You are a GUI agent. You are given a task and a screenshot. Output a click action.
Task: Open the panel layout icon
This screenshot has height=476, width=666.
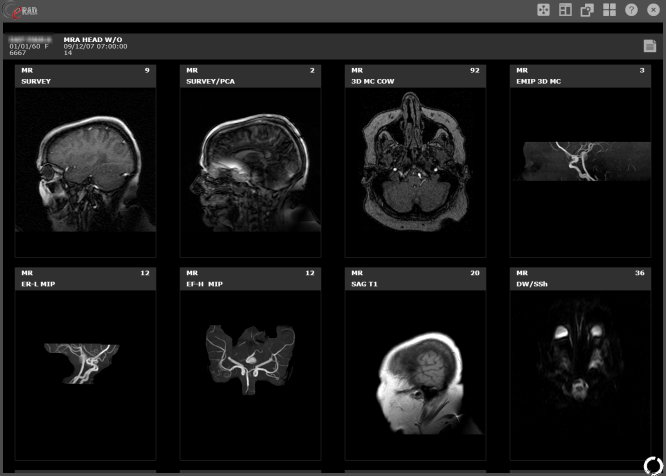565,10
